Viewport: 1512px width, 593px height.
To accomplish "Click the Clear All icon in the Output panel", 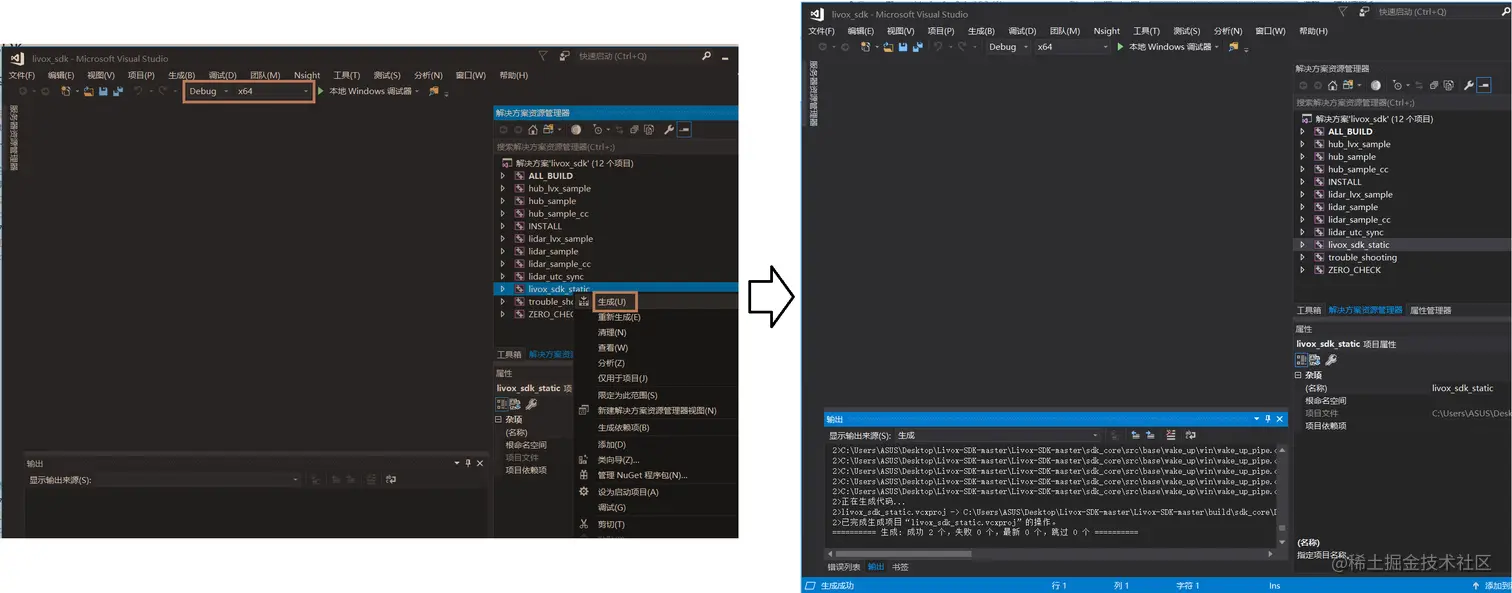I will point(1170,435).
